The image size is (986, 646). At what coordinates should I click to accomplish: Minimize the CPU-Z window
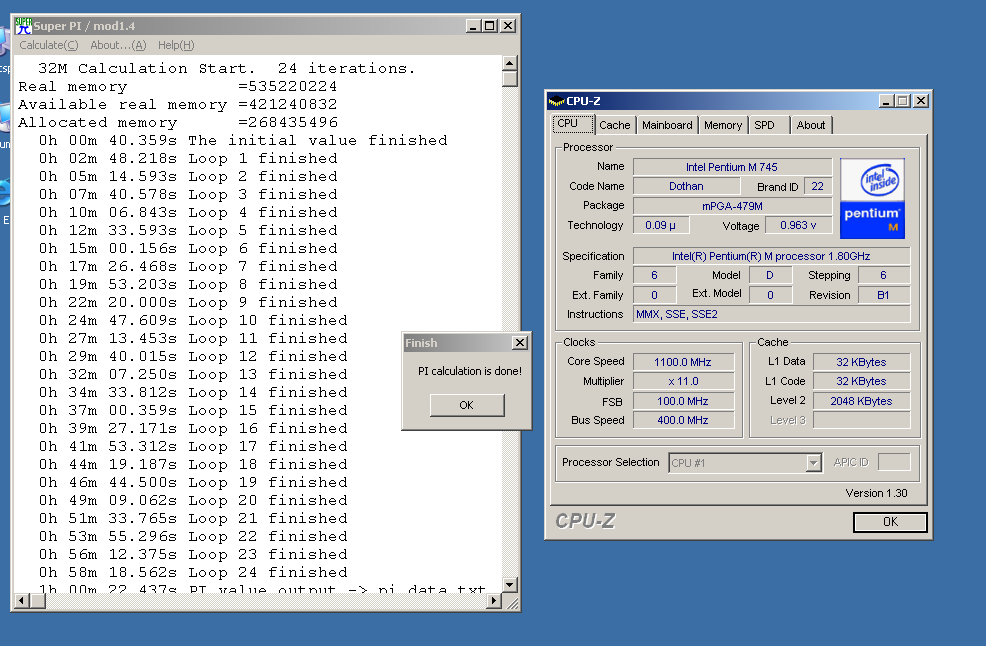point(886,101)
